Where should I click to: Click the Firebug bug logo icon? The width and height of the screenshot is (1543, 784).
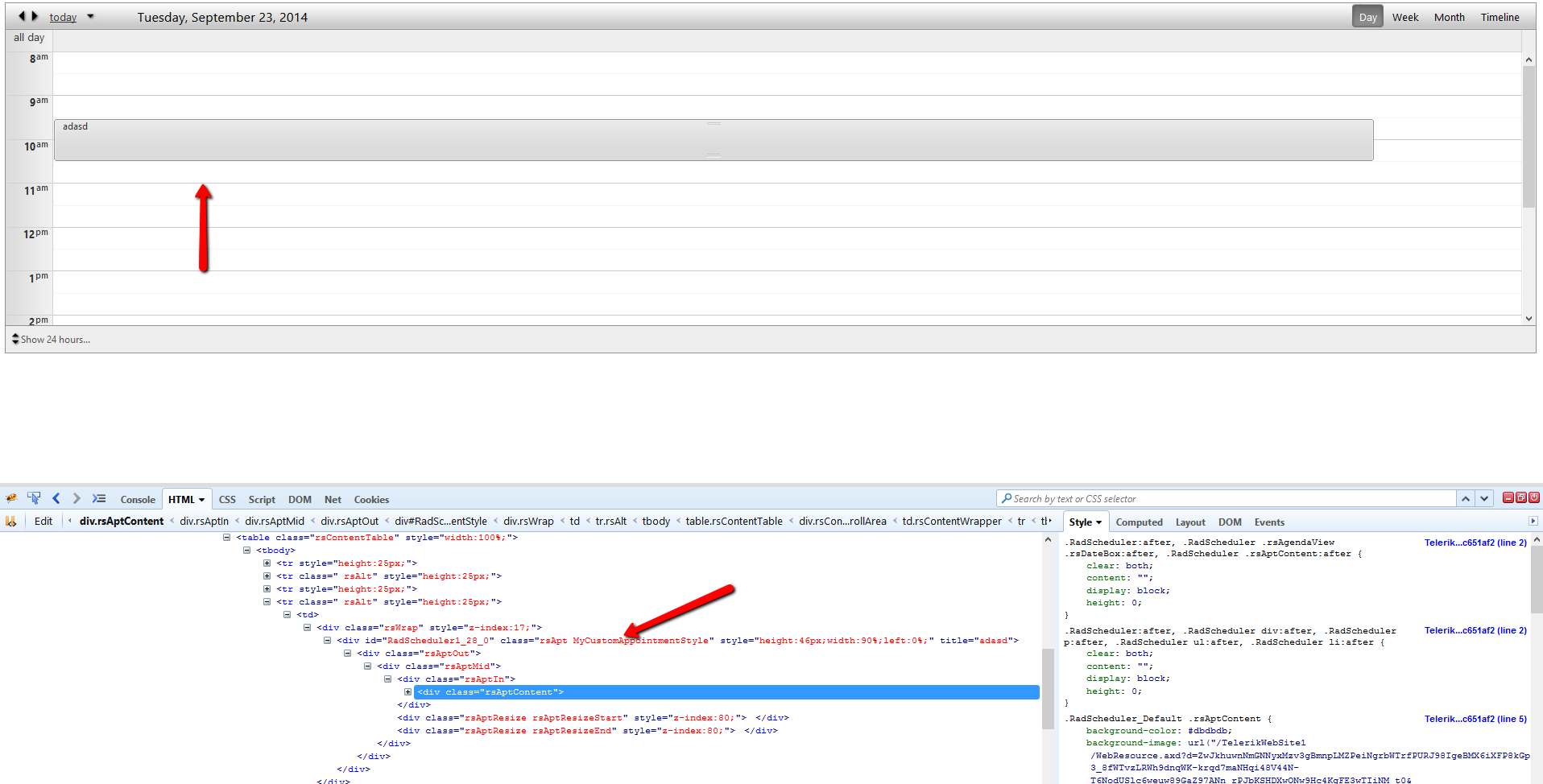[11, 498]
